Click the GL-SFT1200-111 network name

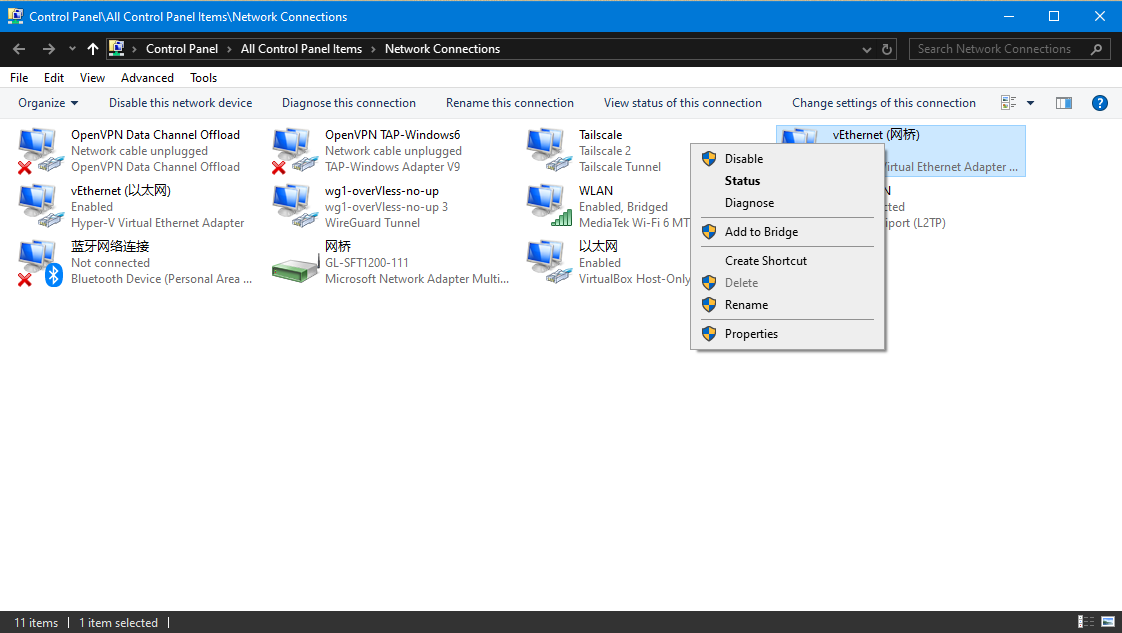coord(366,262)
